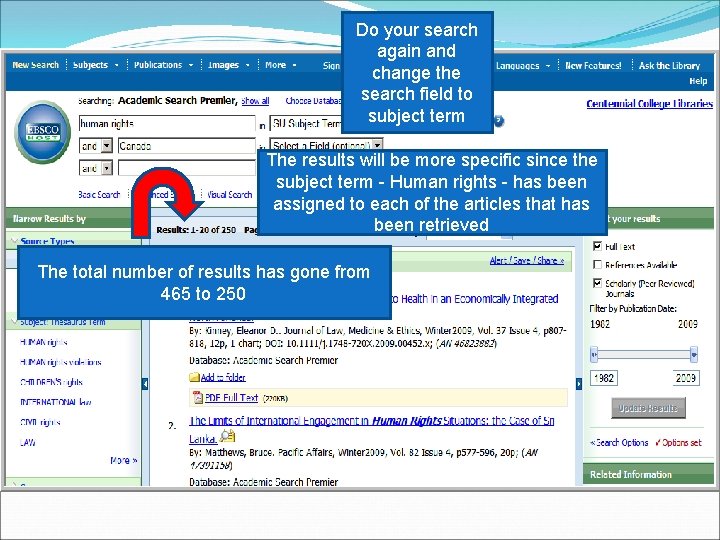Open the Publications dropdown menu
Viewport: 720px width, 540px height.
tap(163, 65)
